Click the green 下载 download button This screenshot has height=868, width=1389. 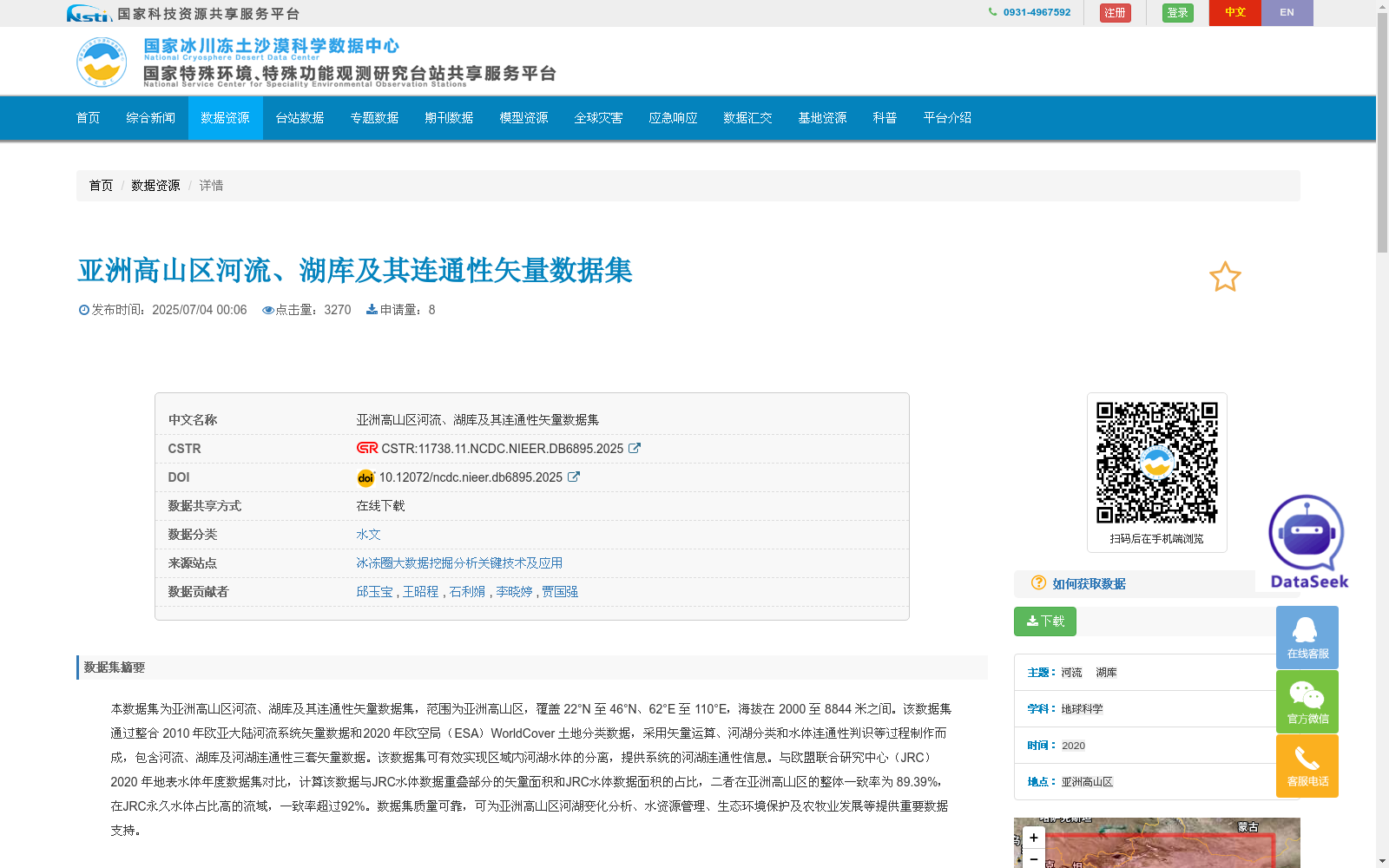tap(1045, 621)
